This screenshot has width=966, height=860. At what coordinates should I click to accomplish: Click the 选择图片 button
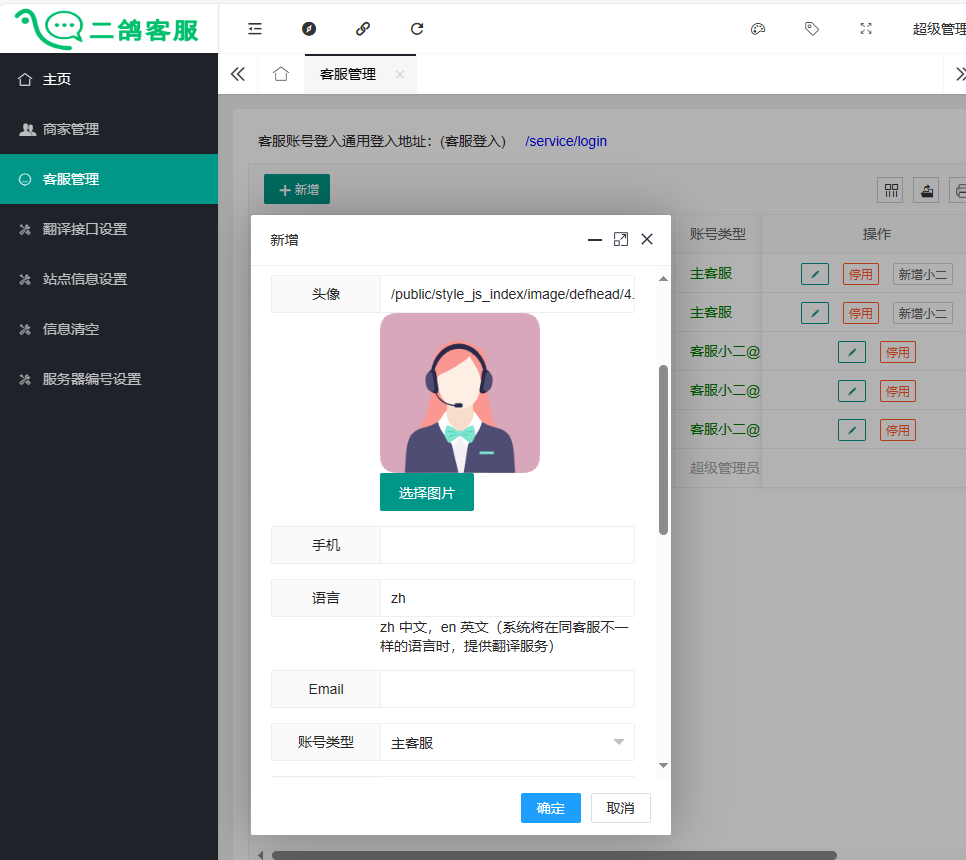[426, 492]
